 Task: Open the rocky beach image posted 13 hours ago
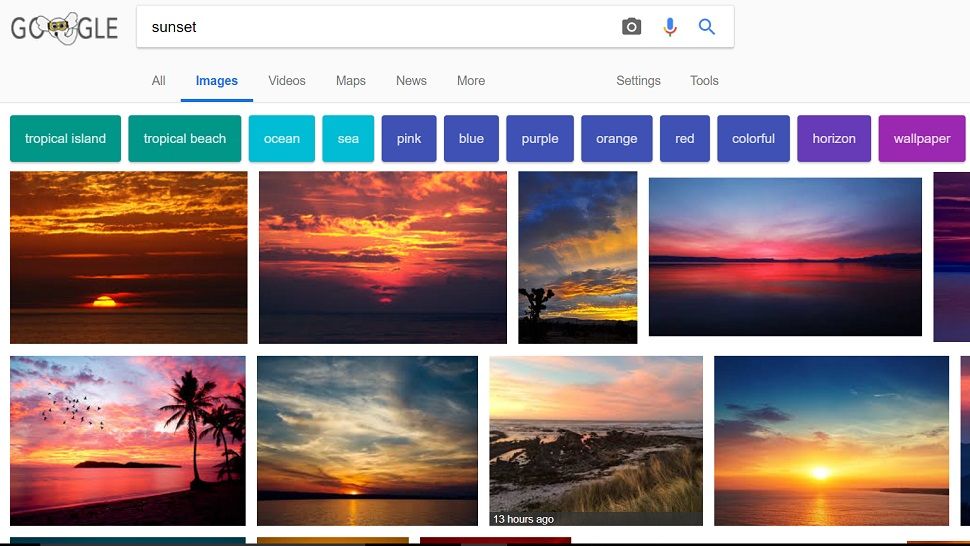pyautogui.click(x=596, y=441)
